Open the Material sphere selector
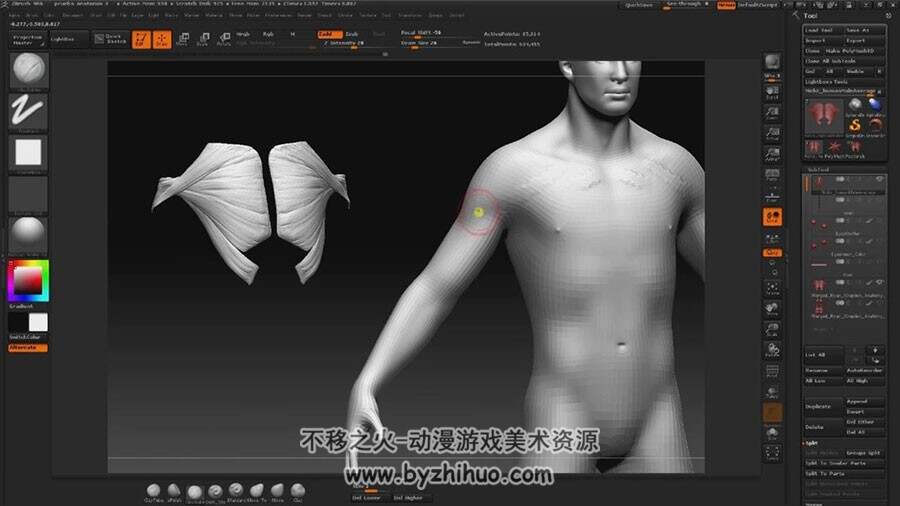Screen dimensions: 900x506 pos(28,235)
